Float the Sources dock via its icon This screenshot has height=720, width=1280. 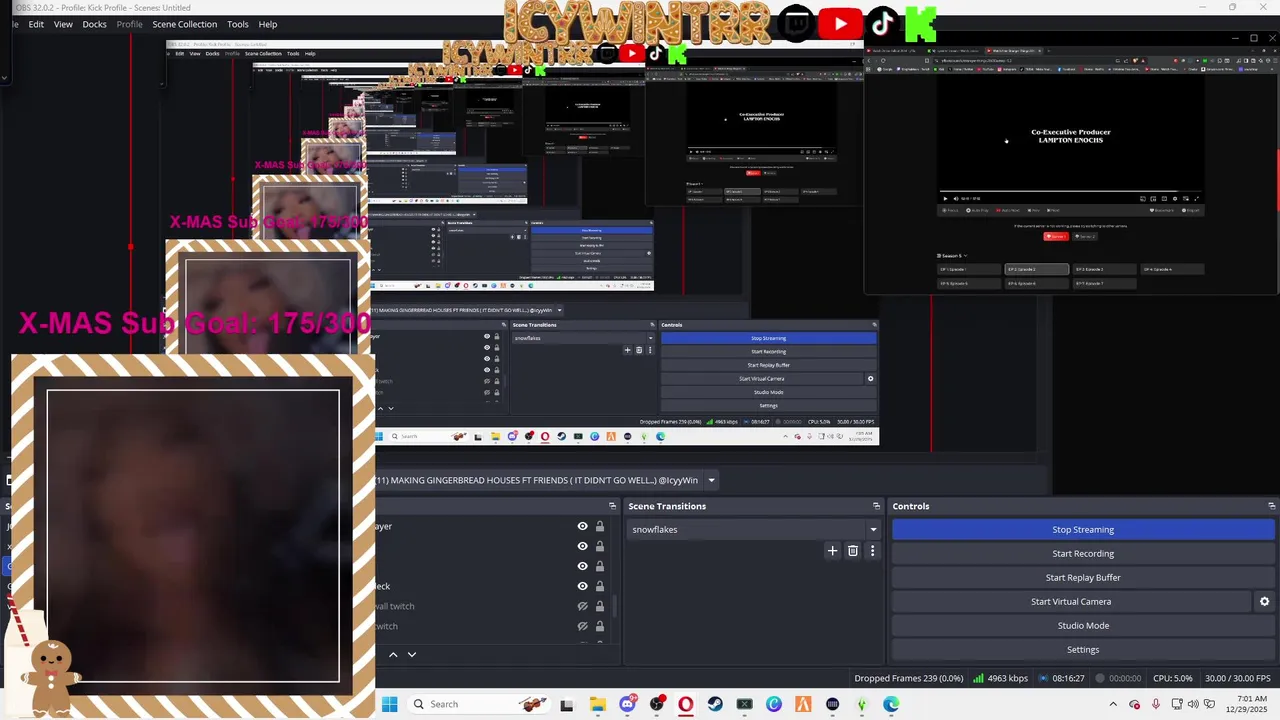pos(612,506)
